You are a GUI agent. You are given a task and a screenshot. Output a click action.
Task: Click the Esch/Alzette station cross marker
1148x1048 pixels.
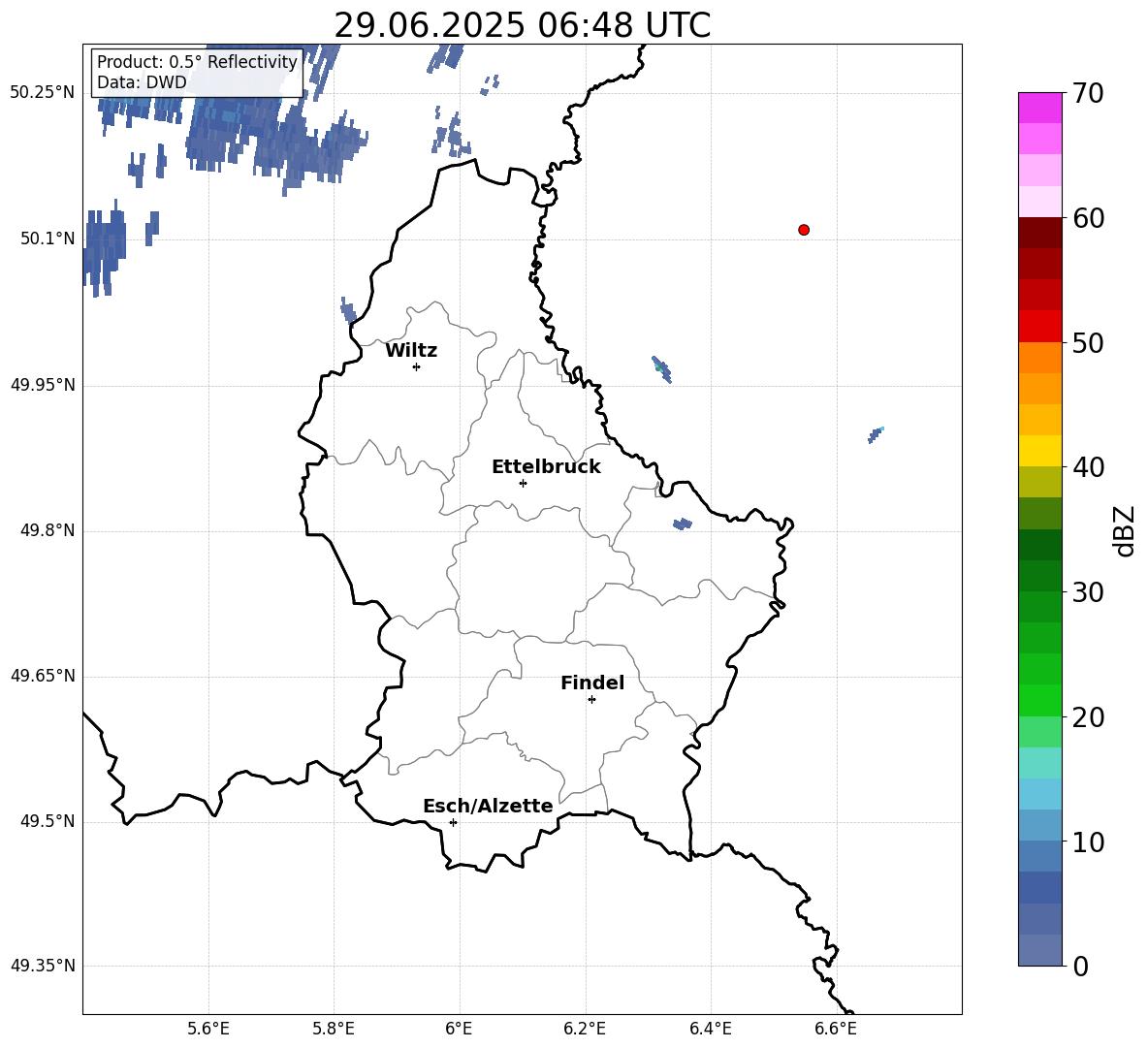coord(453,822)
